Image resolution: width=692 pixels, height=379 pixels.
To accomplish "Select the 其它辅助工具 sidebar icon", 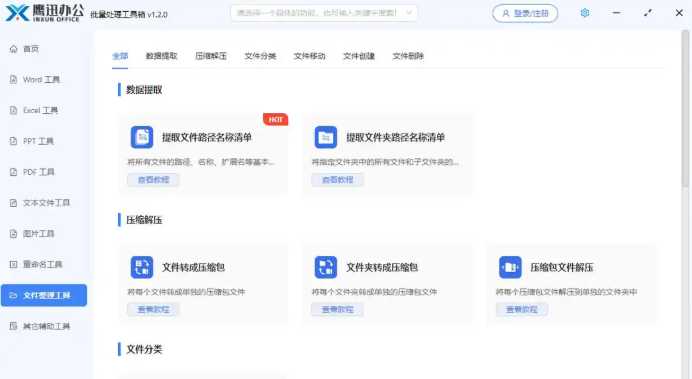I will click(14, 326).
